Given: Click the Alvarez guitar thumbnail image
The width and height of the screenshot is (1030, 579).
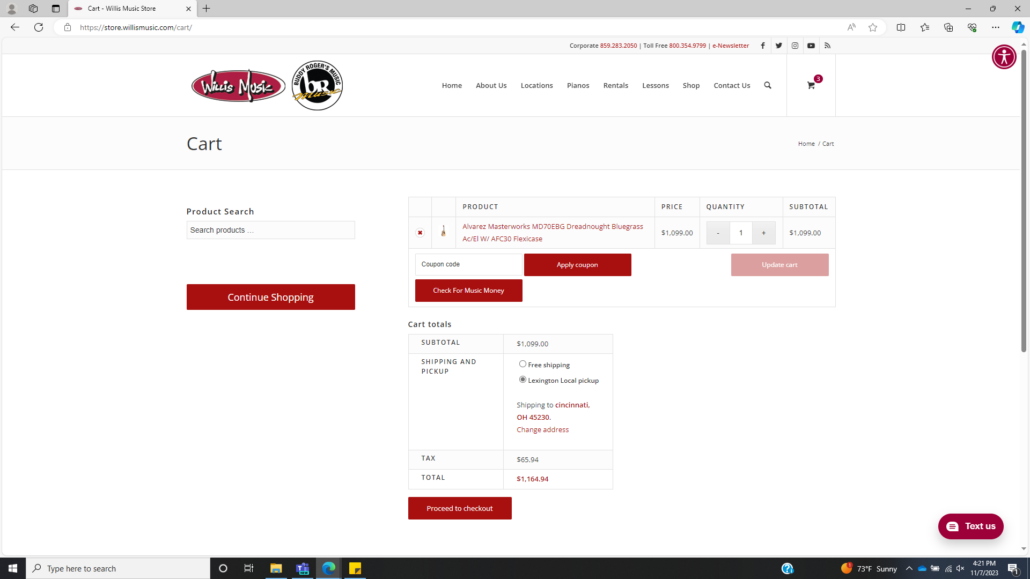Looking at the screenshot, I should pos(443,231).
